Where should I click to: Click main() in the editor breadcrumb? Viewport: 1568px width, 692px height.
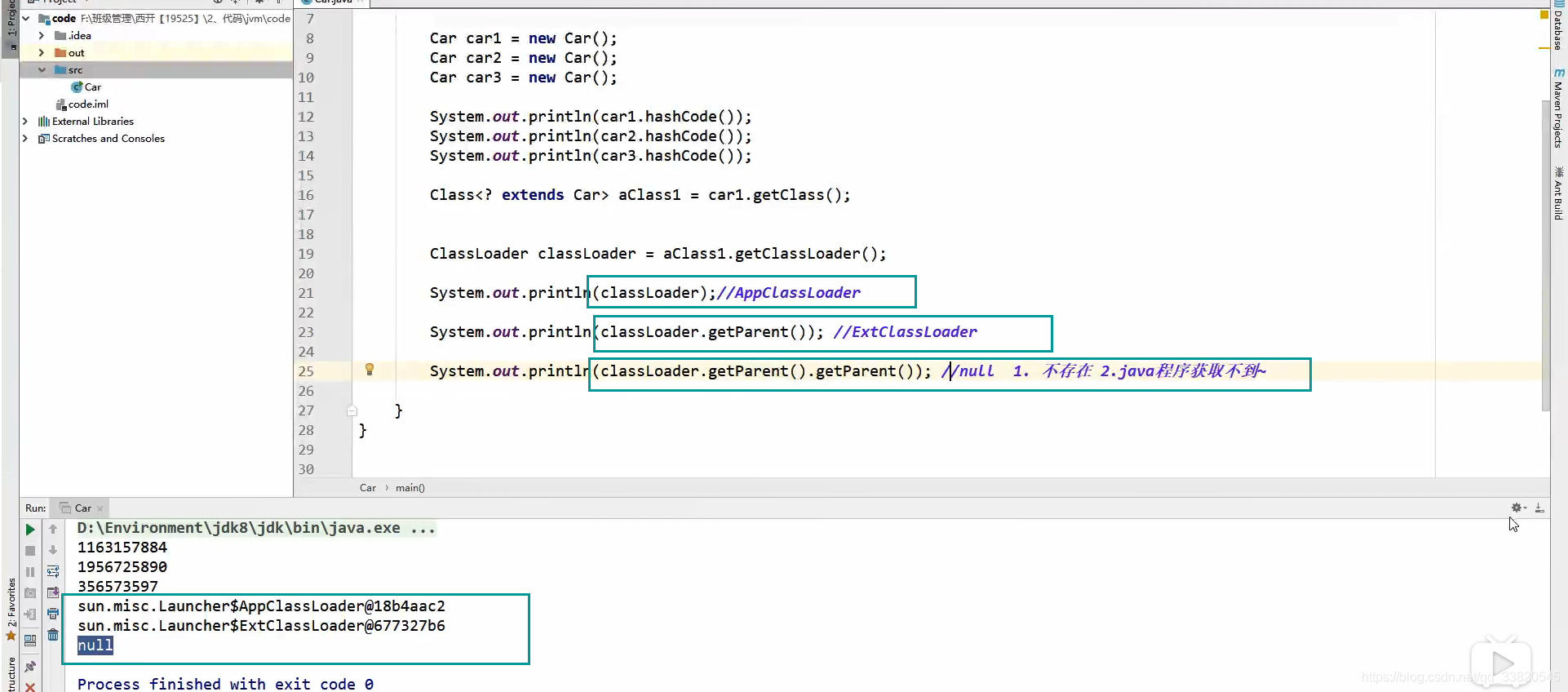pos(410,488)
